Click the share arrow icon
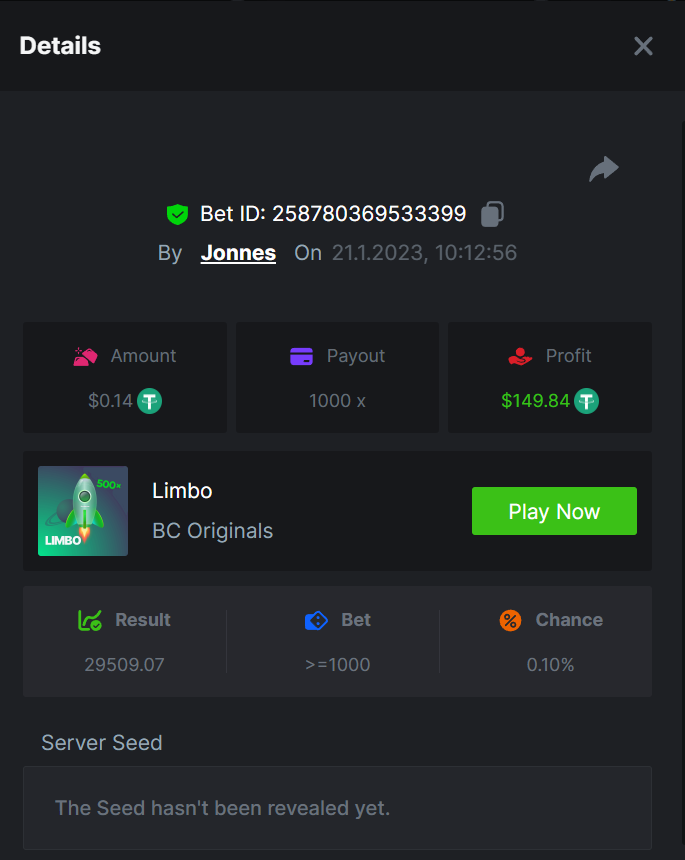 point(603,170)
